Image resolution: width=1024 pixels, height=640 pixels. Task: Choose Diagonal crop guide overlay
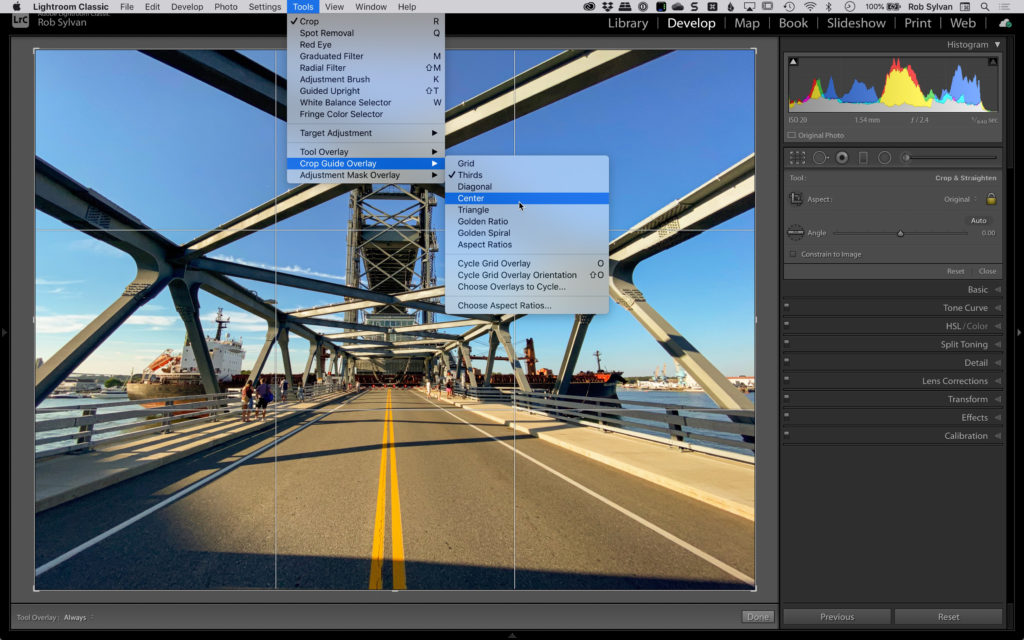[526, 186]
